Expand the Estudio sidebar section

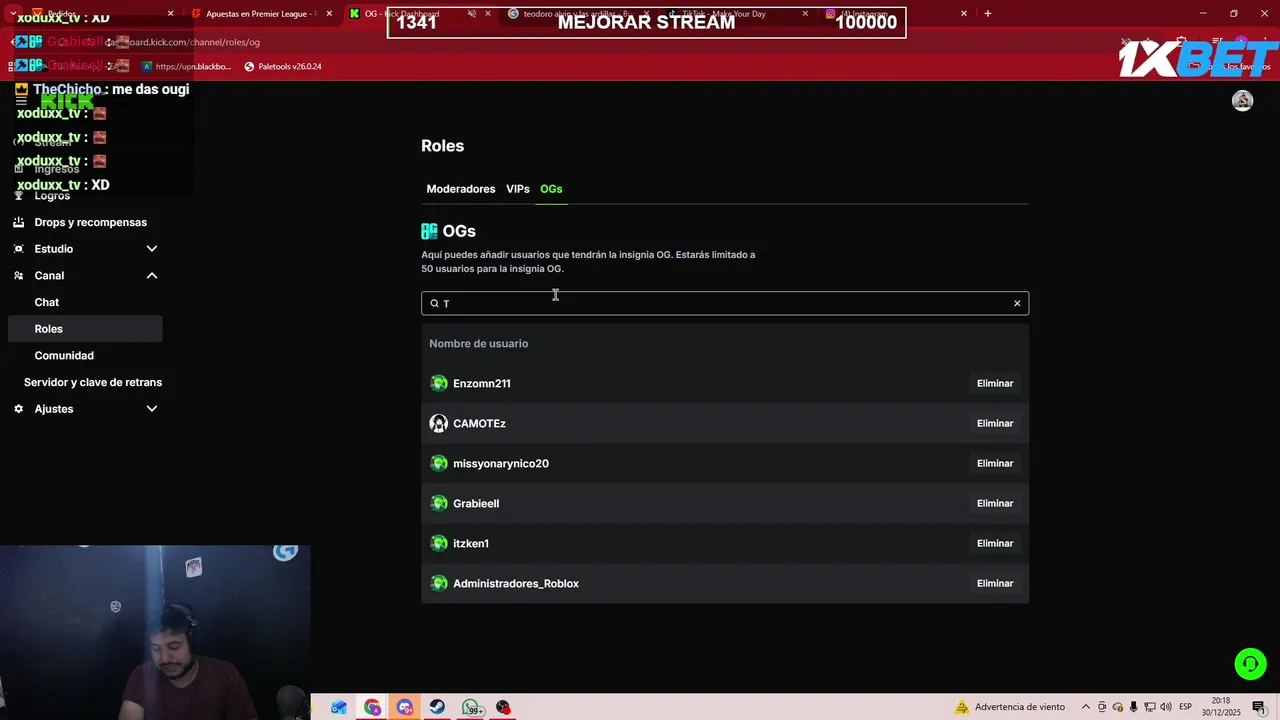click(152, 249)
